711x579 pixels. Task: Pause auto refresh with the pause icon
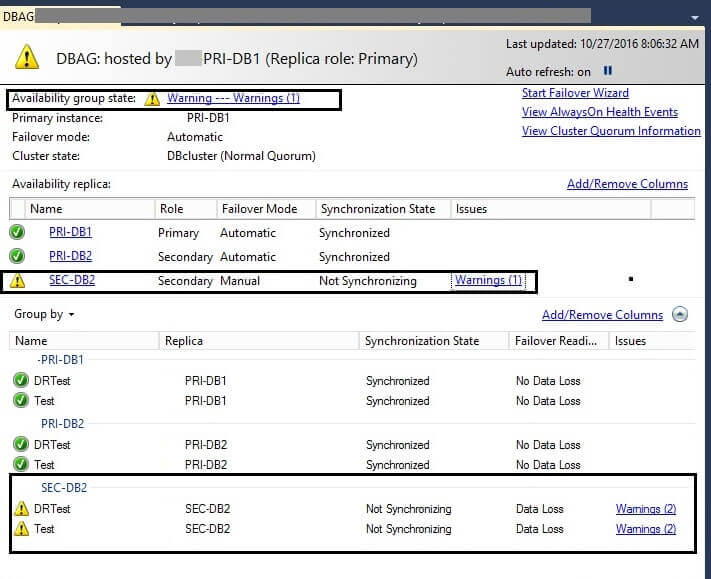tap(607, 71)
